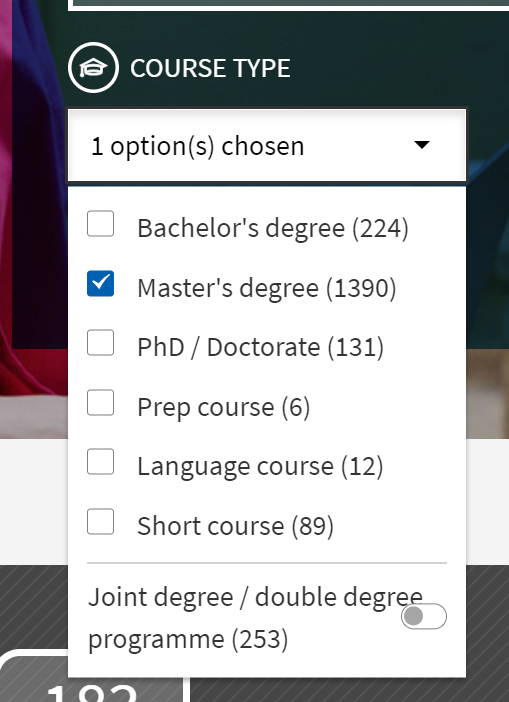
Task: Click the COURSE TYPE heading
Action: [210, 68]
